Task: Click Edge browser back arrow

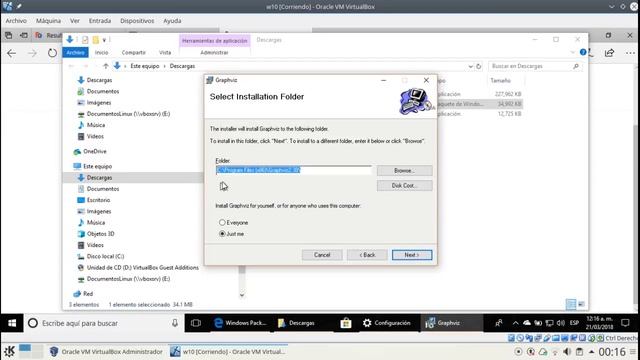Action: 11,53
